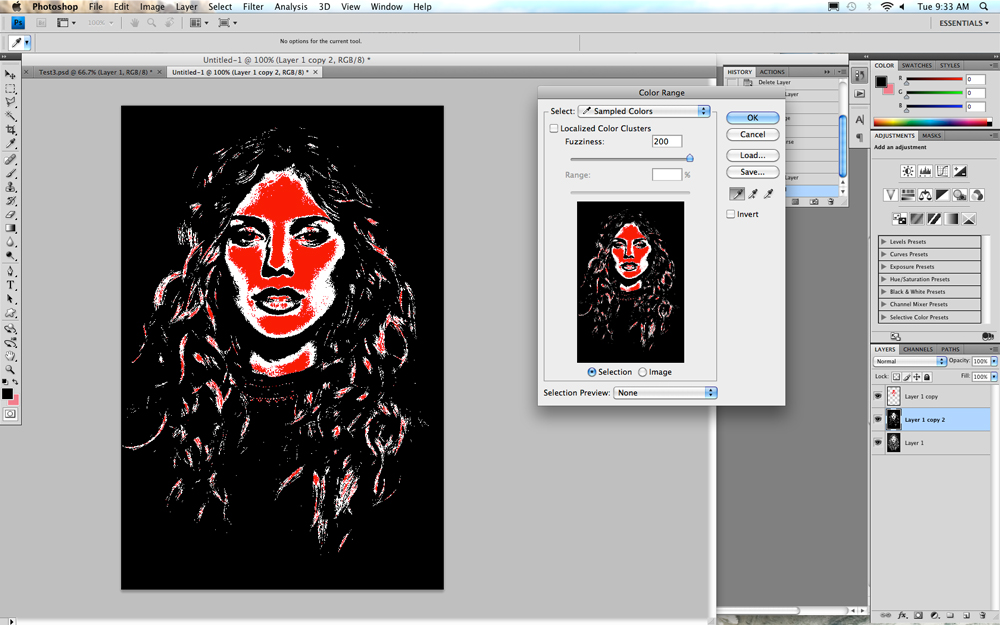The image size is (1000, 625).
Task: Hide the Layer 1 copy 2 layer
Action: coord(878,419)
